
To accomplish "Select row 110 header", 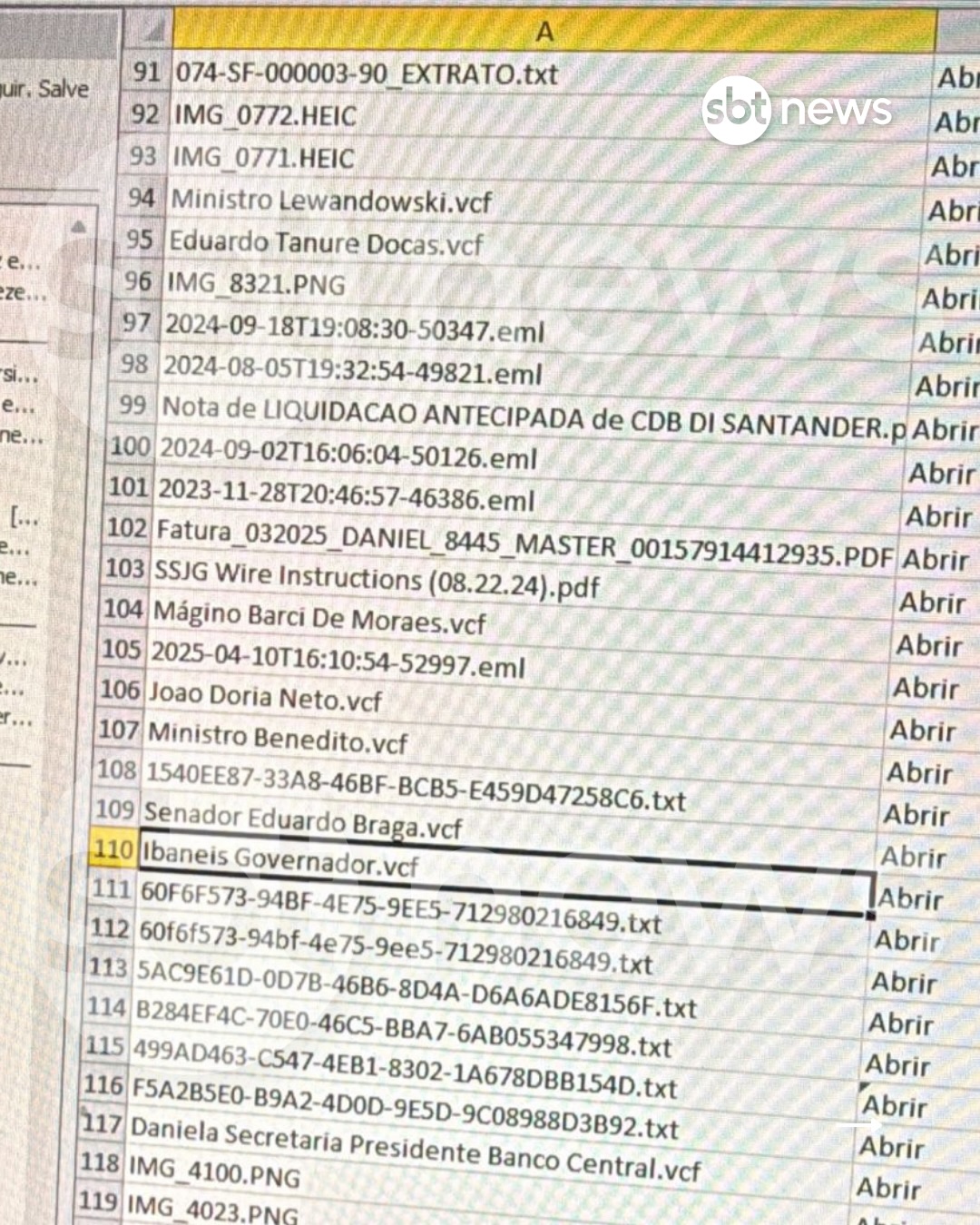I will click(113, 849).
